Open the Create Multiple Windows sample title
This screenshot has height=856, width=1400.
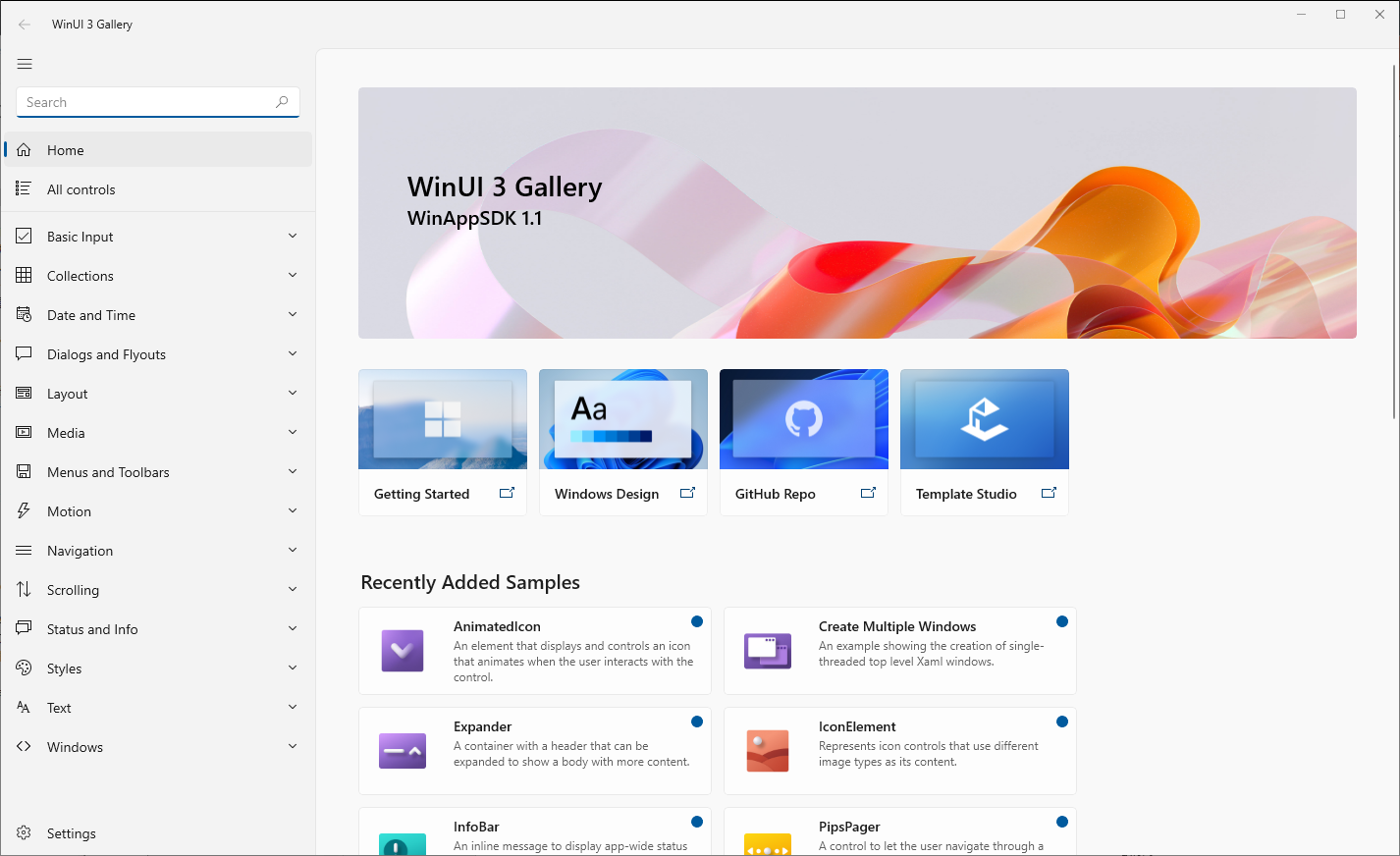897,626
